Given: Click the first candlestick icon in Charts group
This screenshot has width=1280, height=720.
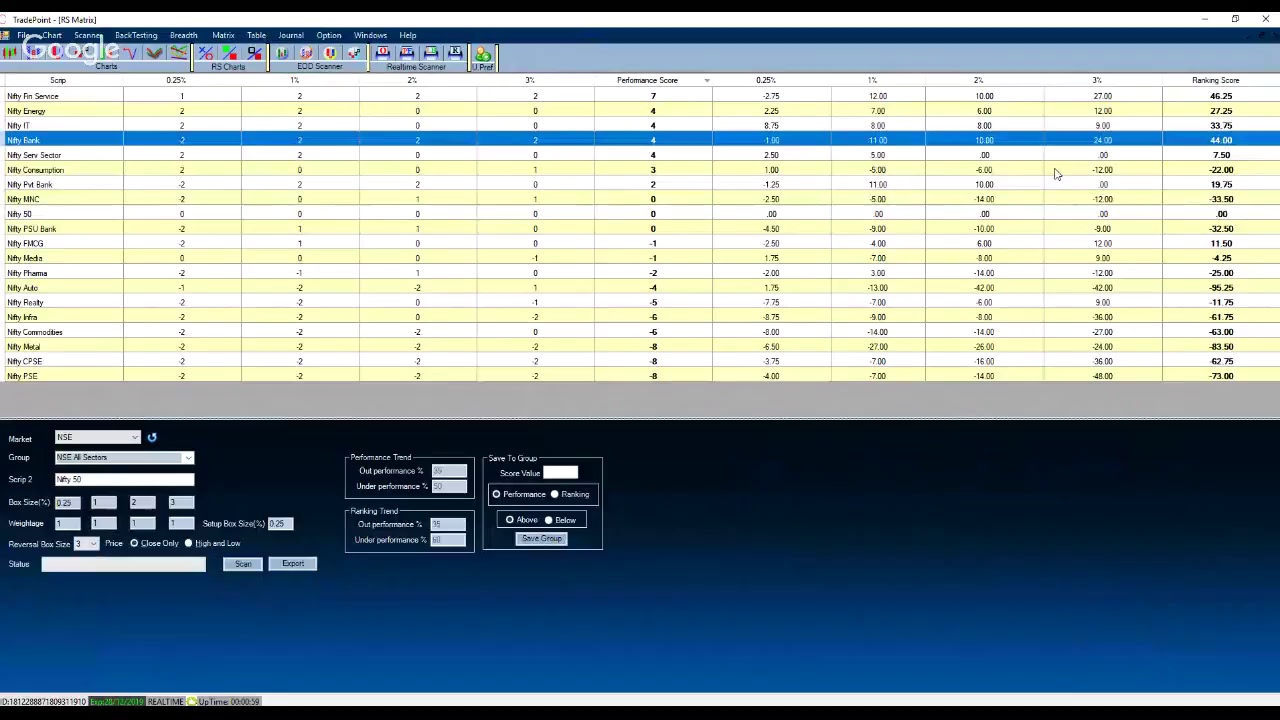Looking at the screenshot, I should [10, 53].
